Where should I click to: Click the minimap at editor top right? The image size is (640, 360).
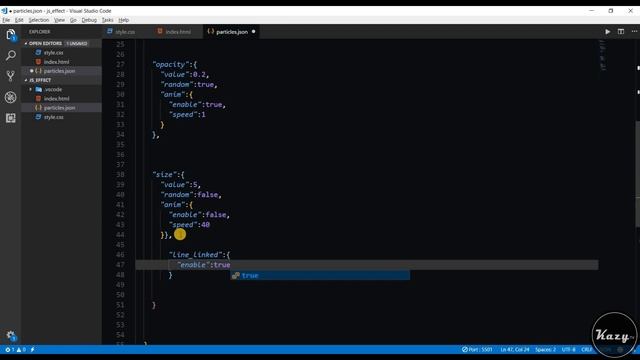pos(602,55)
